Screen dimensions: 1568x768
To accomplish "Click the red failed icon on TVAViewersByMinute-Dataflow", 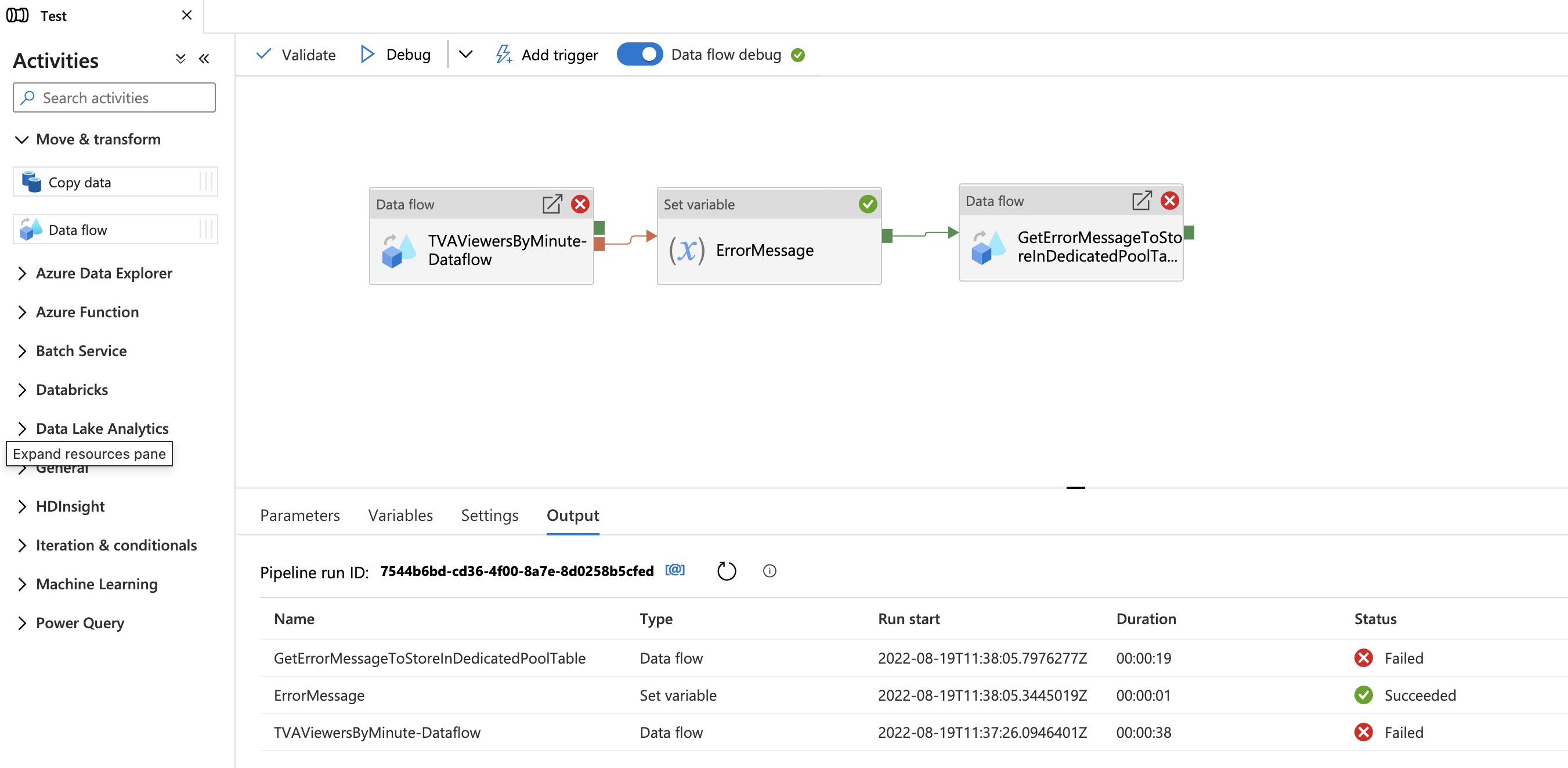I will tap(580, 204).
